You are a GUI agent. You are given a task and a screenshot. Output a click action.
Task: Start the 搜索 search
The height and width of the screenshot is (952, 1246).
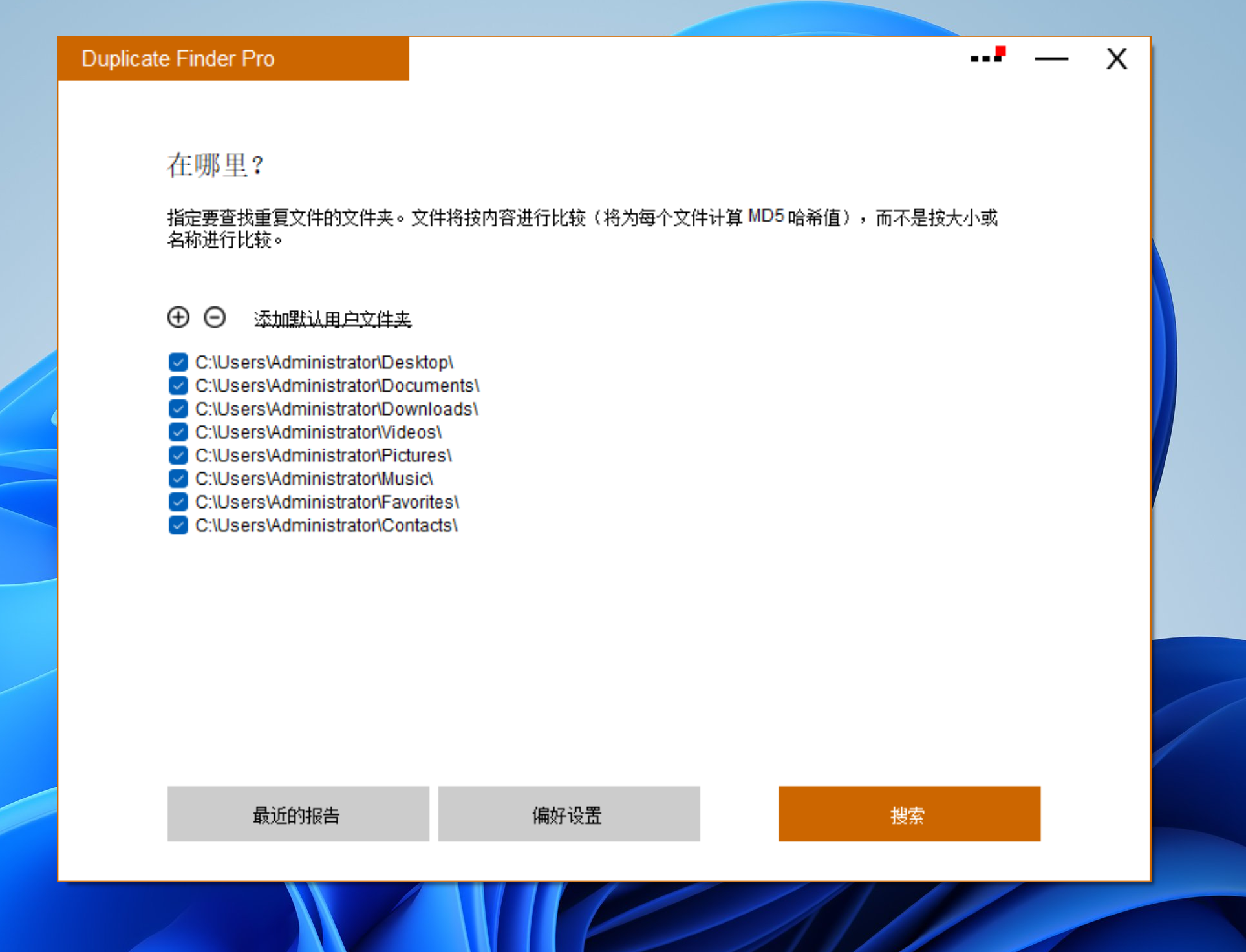tap(909, 814)
